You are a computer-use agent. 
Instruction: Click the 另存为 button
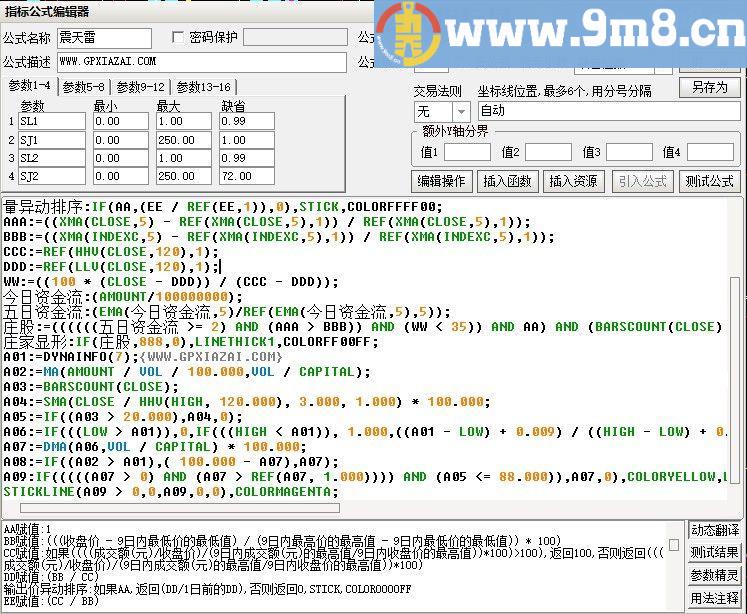(709, 88)
